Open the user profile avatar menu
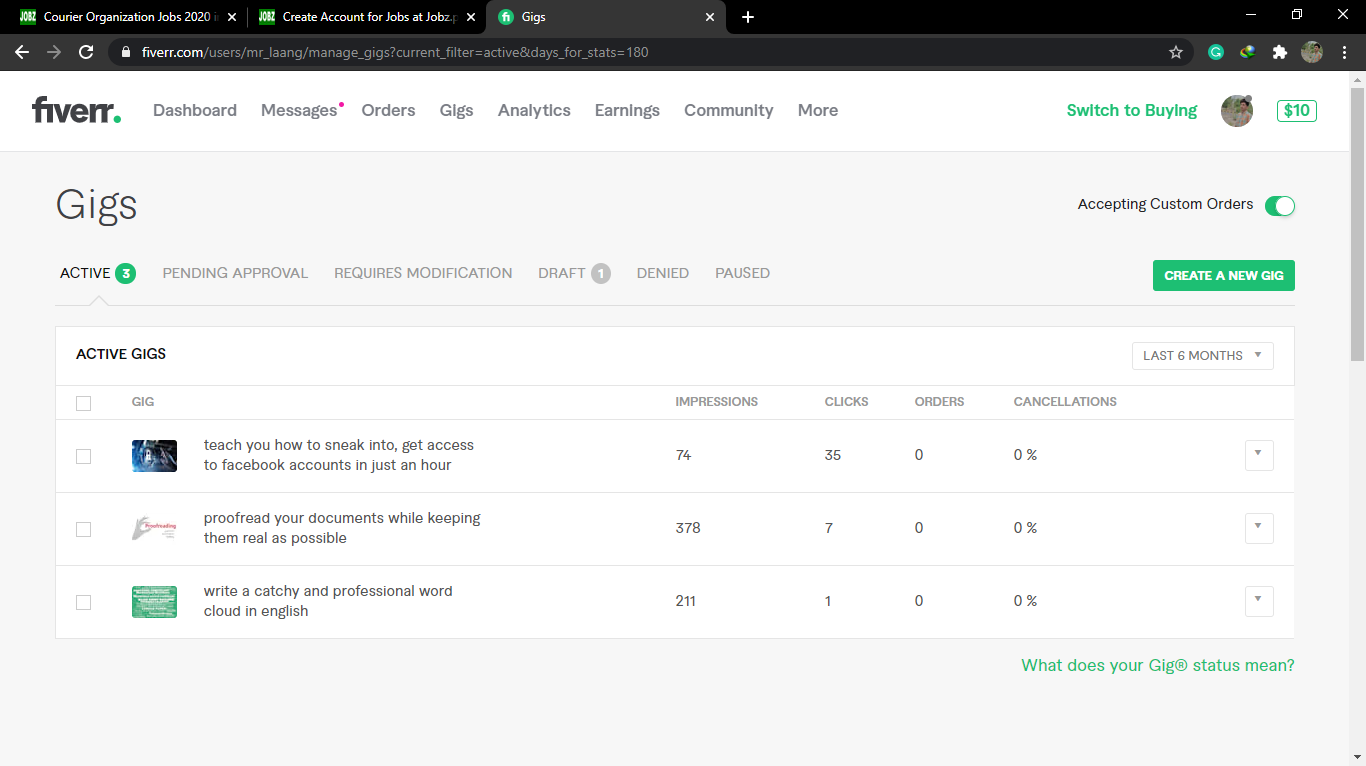The width and height of the screenshot is (1366, 766). pos(1237,111)
